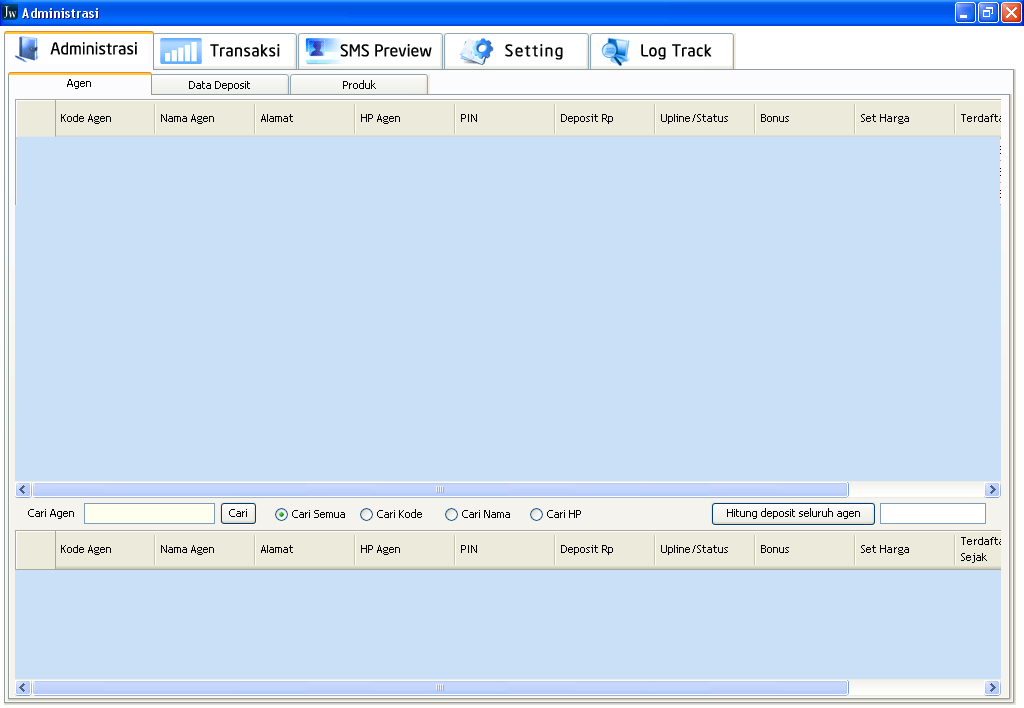Click lower table Nama Agen column header

point(204,549)
